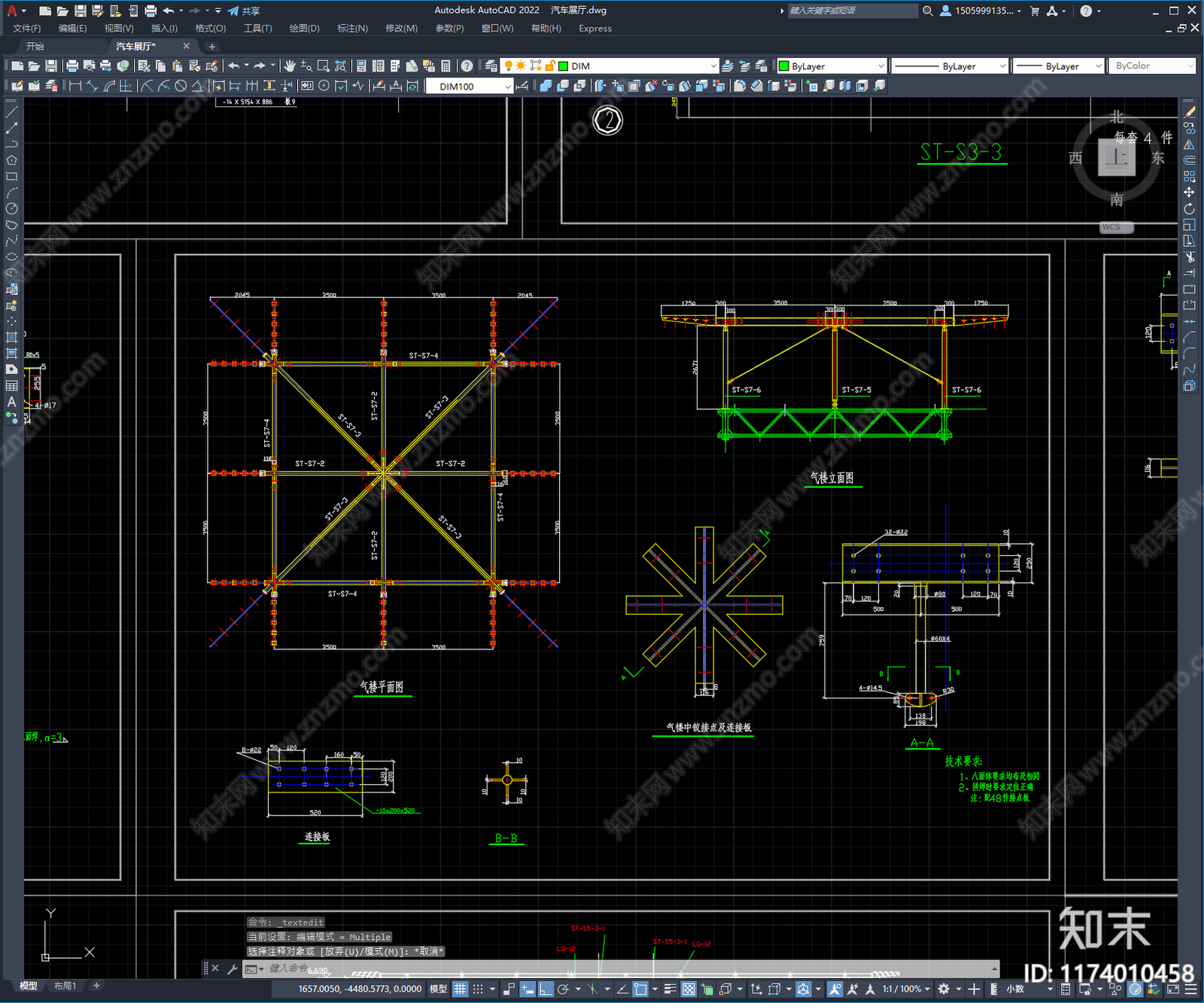
Task: Toggle polar tracking in status bar
Action: click(563, 989)
